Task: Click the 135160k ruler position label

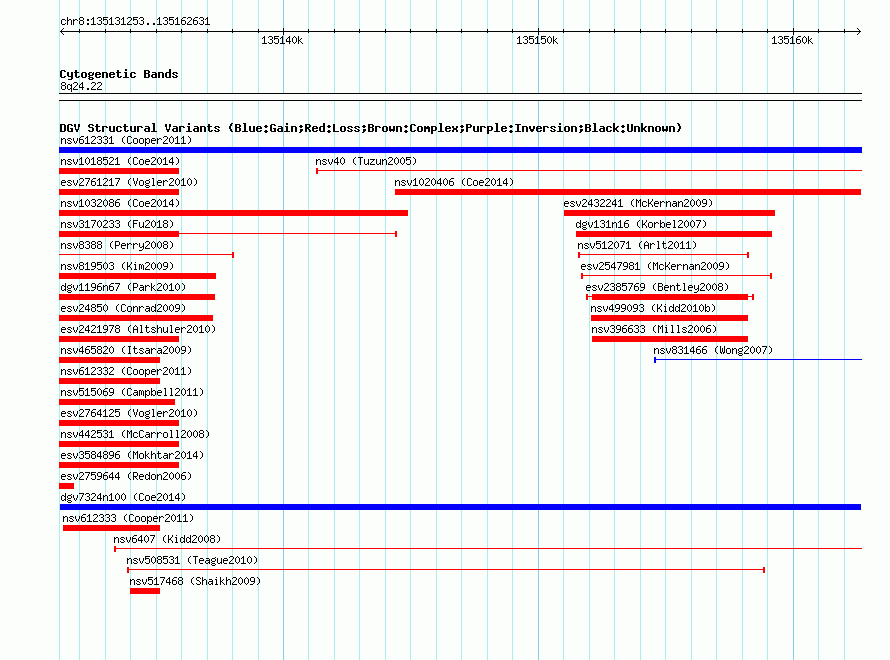Action: [x=792, y=40]
